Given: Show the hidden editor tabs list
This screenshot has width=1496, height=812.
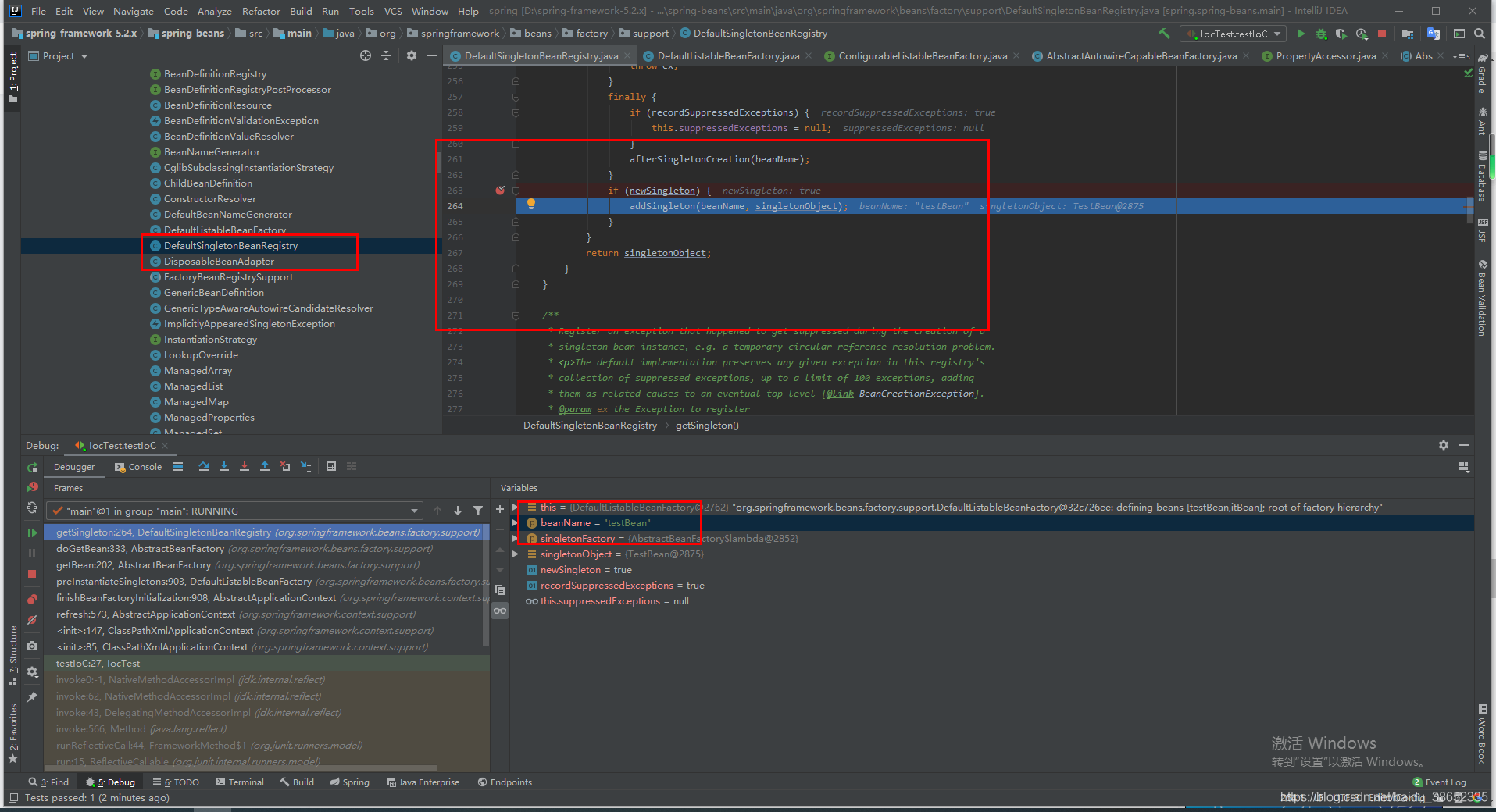Looking at the screenshot, I should point(1461,56).
